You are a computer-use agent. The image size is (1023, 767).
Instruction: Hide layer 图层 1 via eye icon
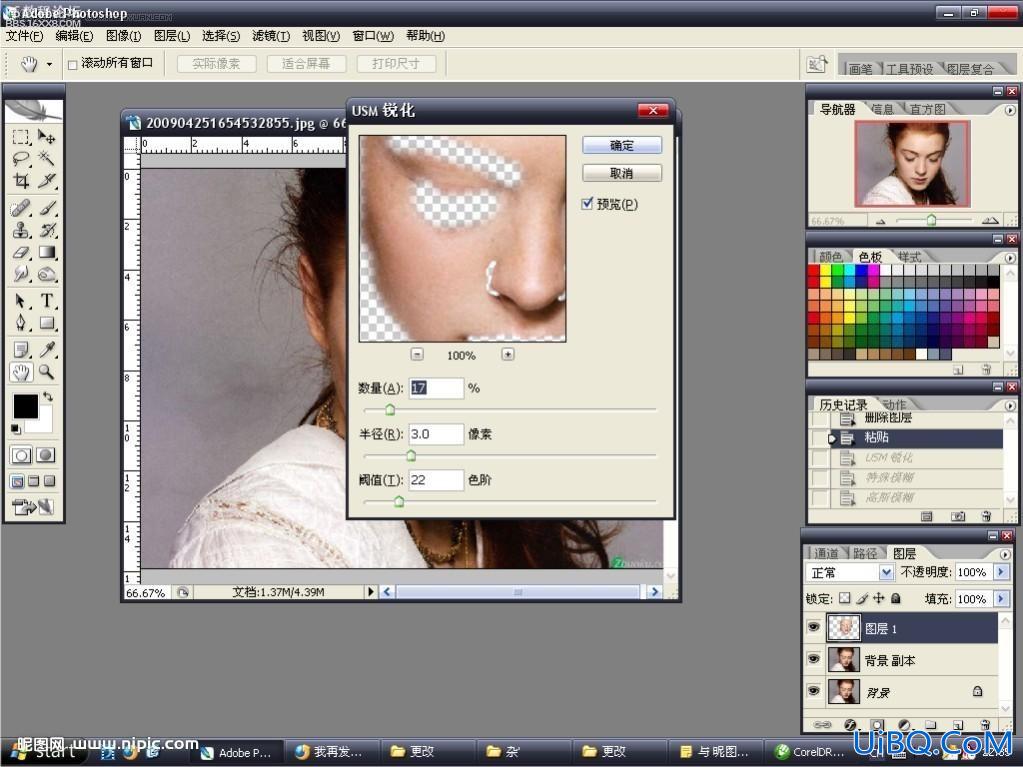[814, 627]
